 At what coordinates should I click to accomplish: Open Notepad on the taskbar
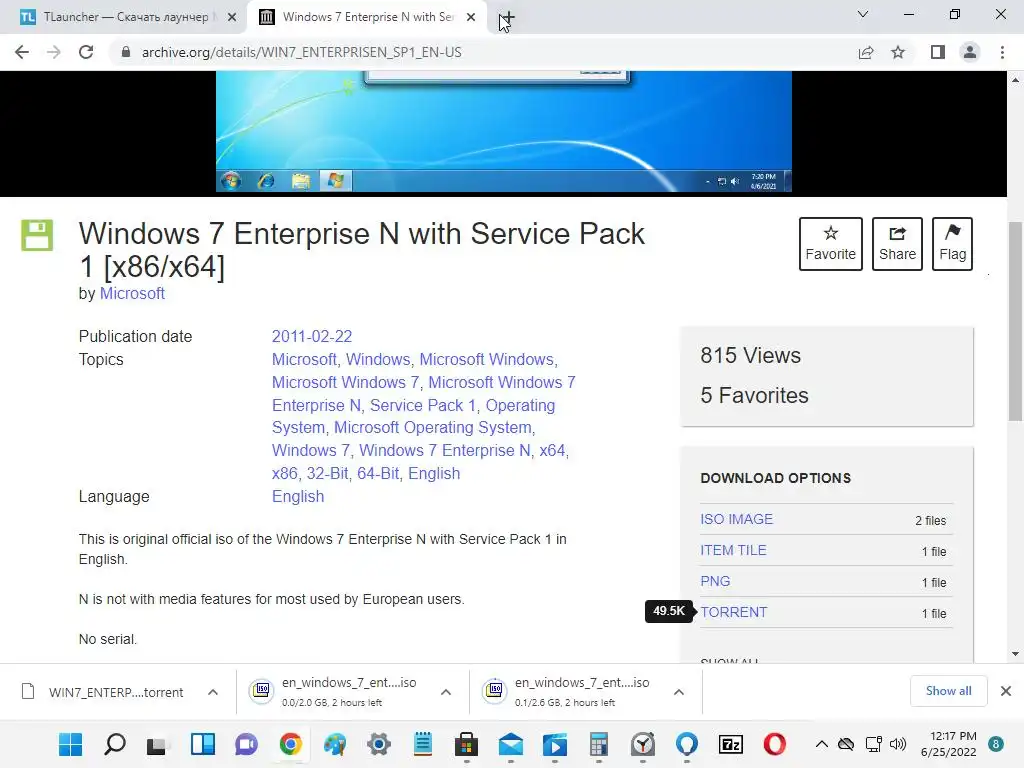point(423,744)
